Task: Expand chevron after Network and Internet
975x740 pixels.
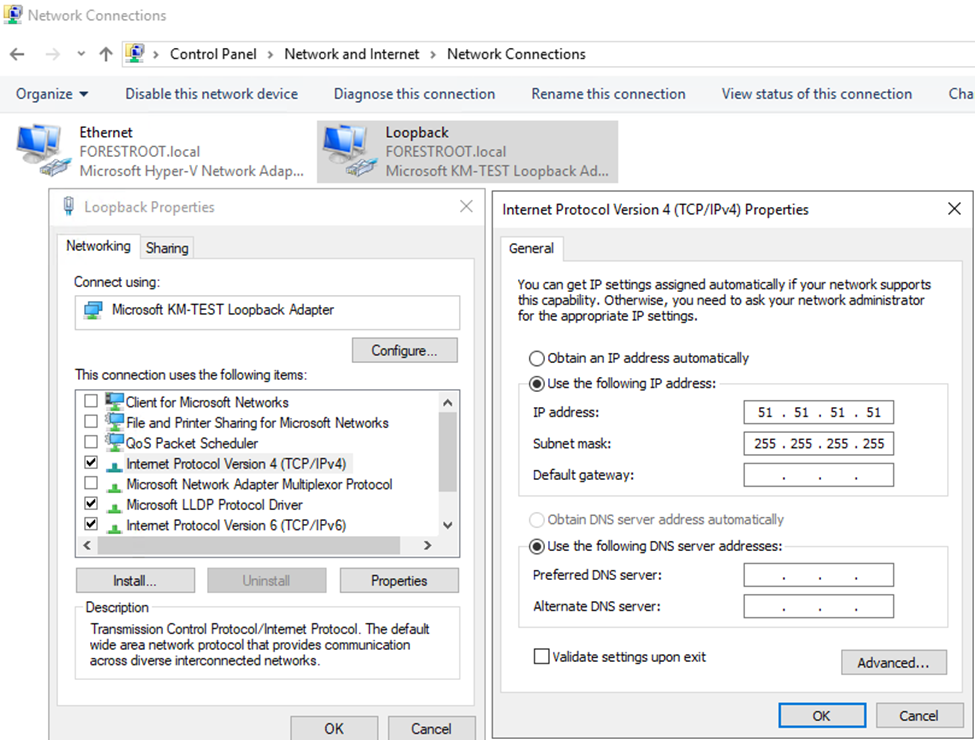Action: pyautogui.click(x=433, y=55)
